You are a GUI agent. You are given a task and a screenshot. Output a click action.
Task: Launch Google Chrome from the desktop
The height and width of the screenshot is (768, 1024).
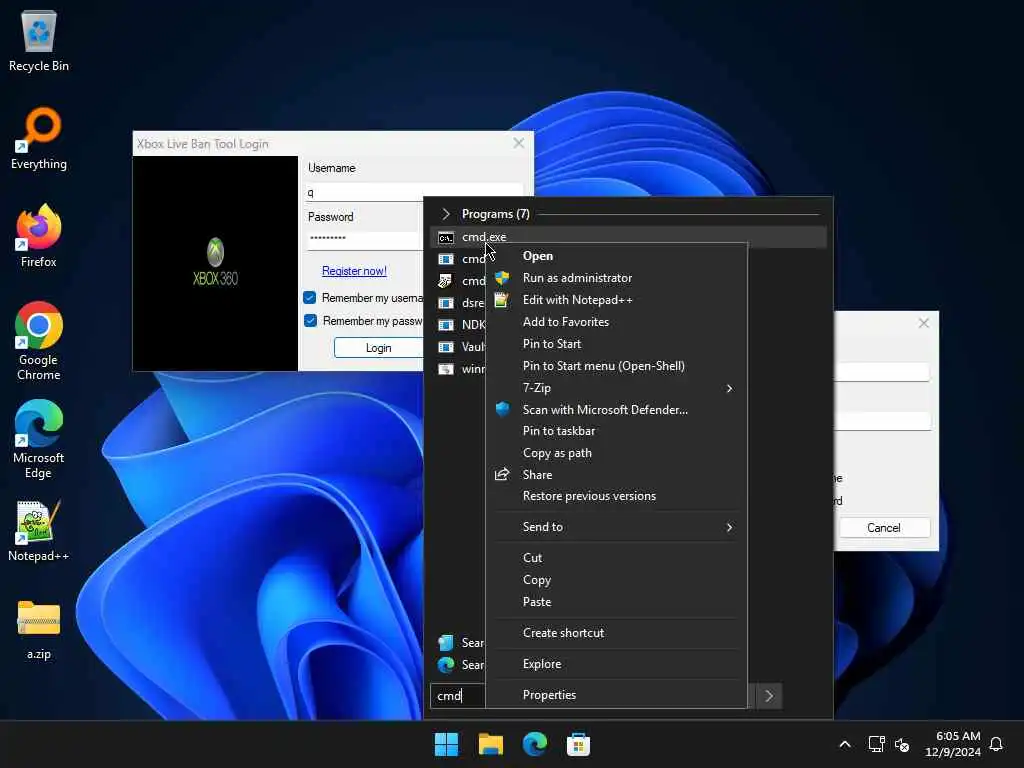[x=39, y=341]
